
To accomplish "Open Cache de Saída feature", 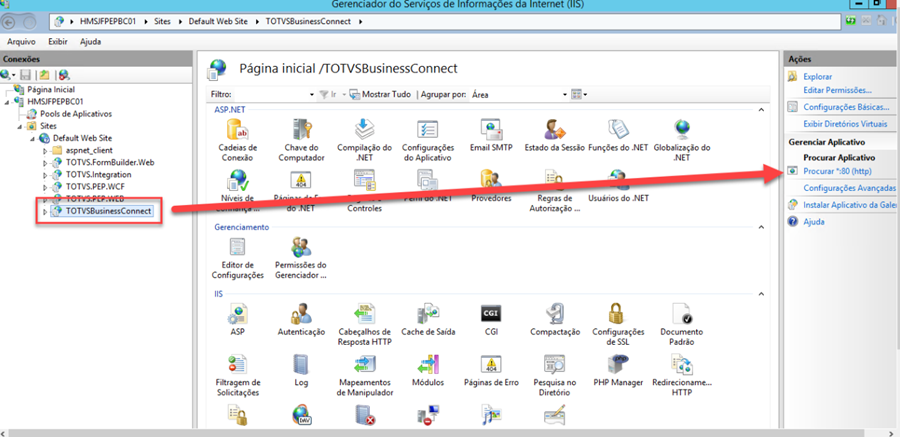I will (428, 319).
